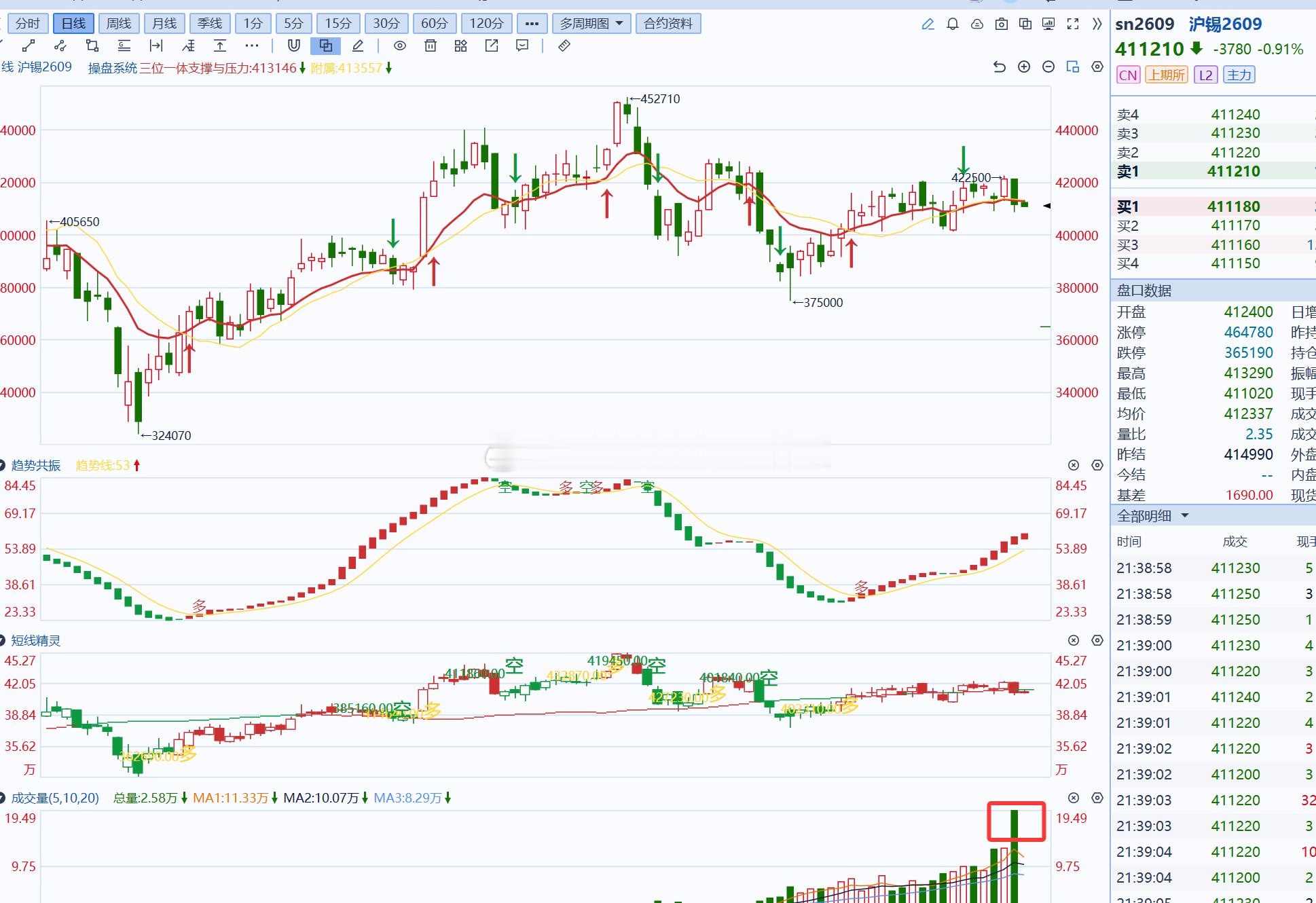Switch to 分时 intraday chart
This screenshot has width=1316, height=903.
pos(28,24)
